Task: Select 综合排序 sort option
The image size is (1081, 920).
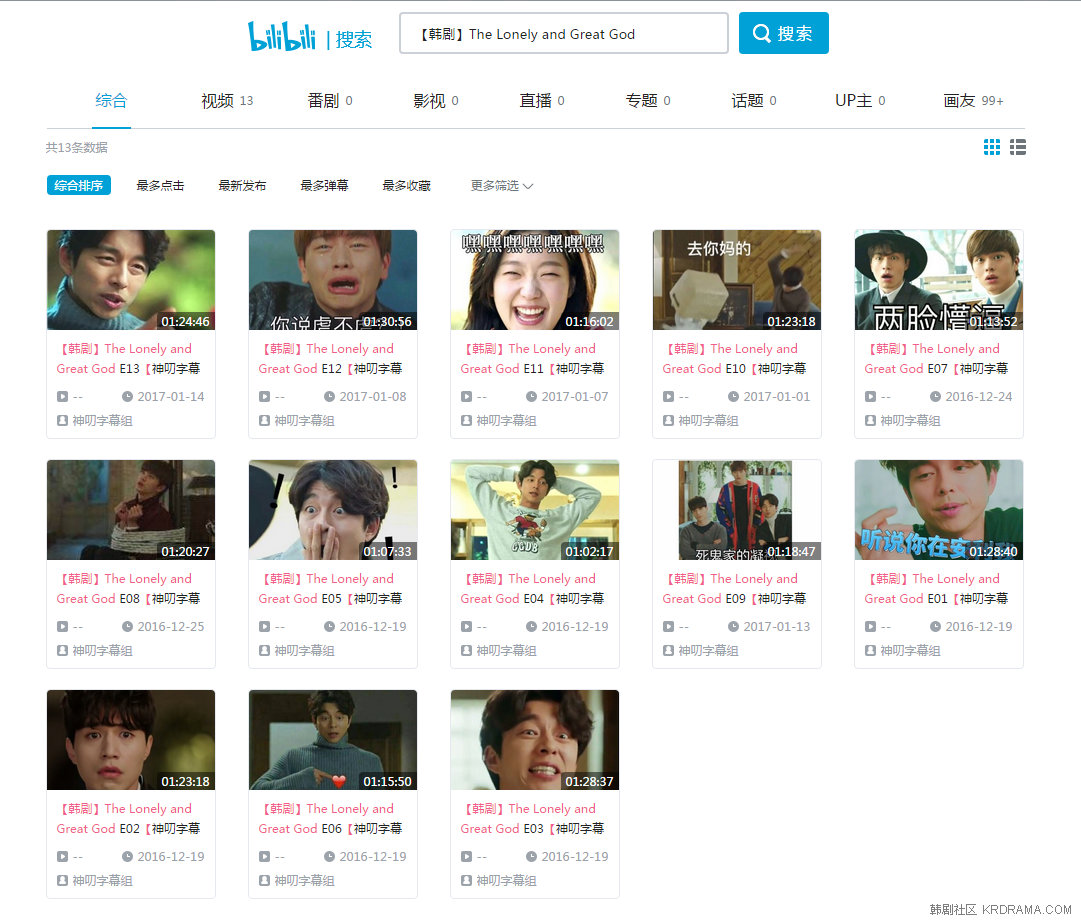Action: click(x=79, y=186)
